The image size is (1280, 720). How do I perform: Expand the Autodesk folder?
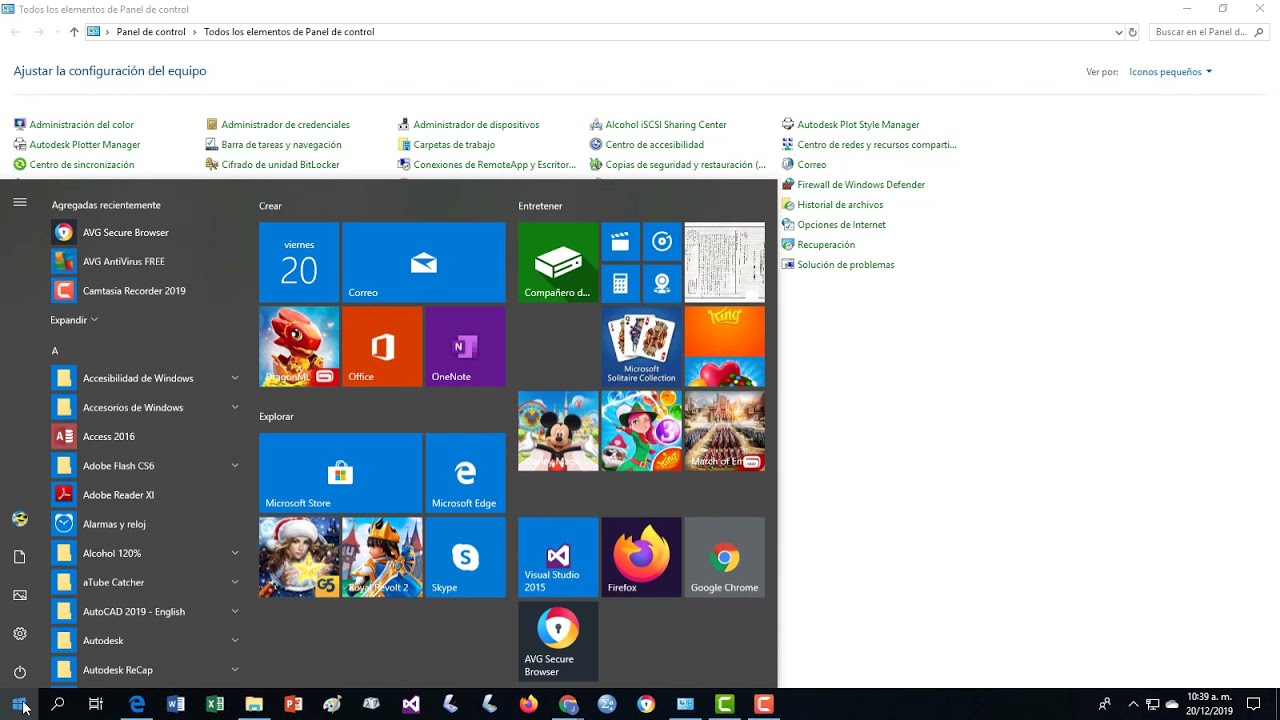pos(145,640)
